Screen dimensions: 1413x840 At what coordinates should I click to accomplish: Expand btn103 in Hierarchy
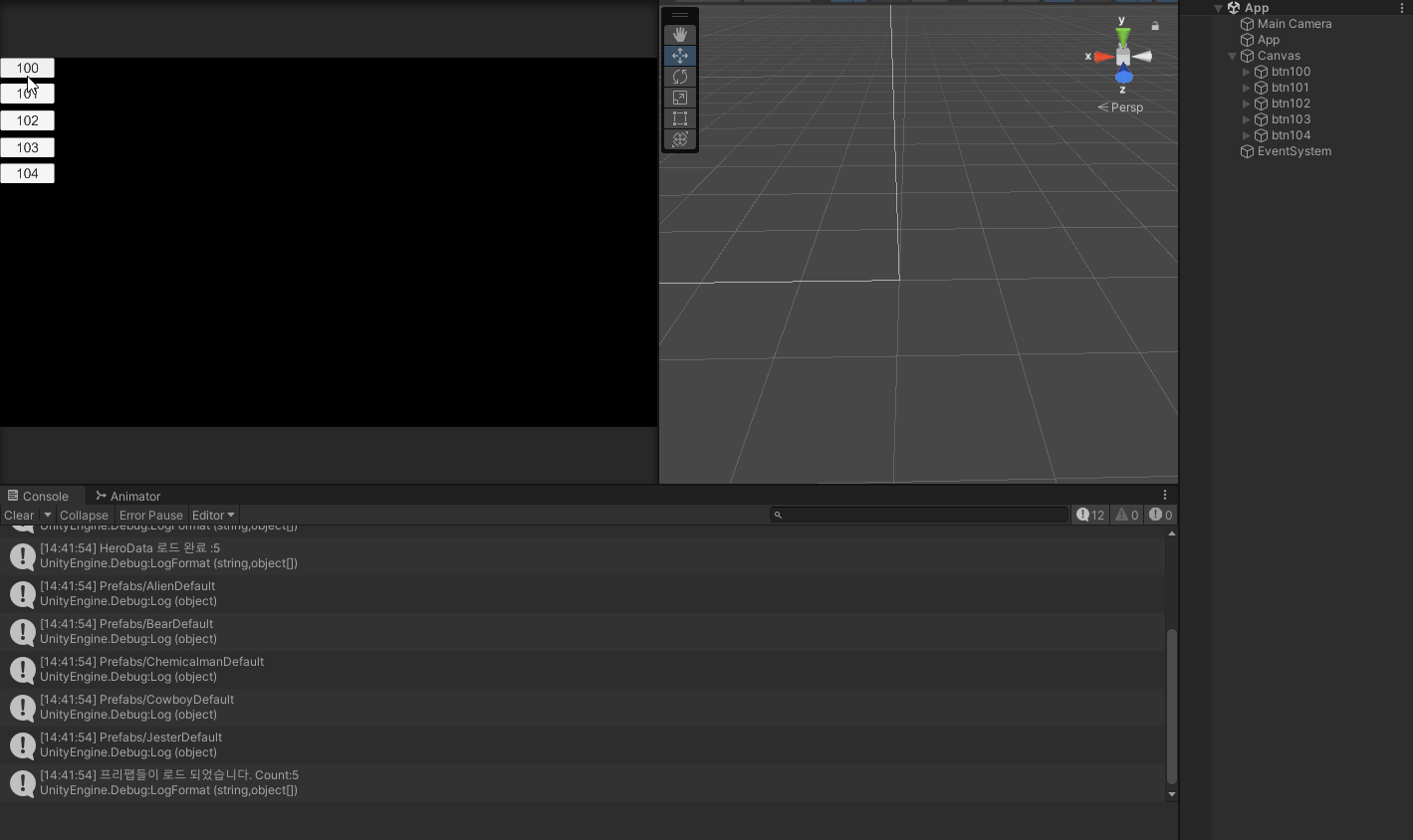[1246, 119]
